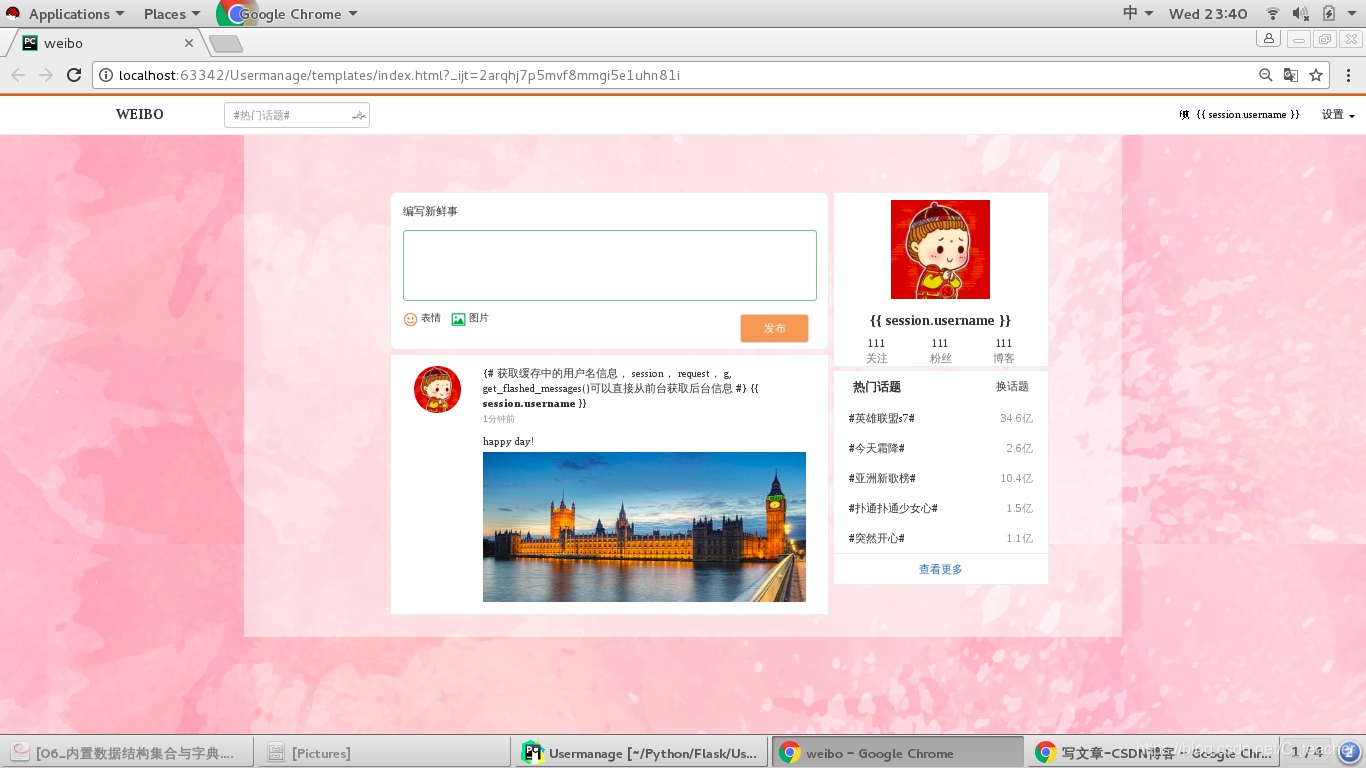The width and height of the screenshot is (1366, 768).
Task: Bookmark page with the star icon
Action: point(1316,75)
